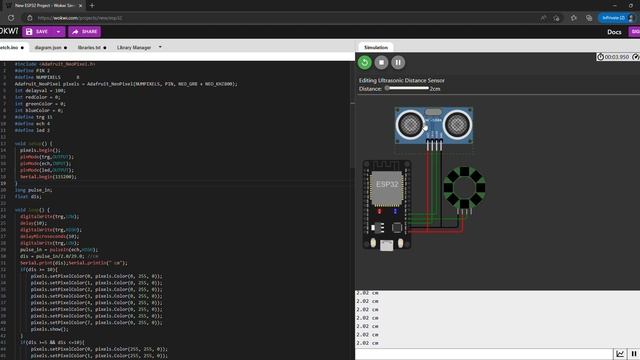
Task: Adjust the ultrasonic Distance slider
Action: click(x=407, y=88)
